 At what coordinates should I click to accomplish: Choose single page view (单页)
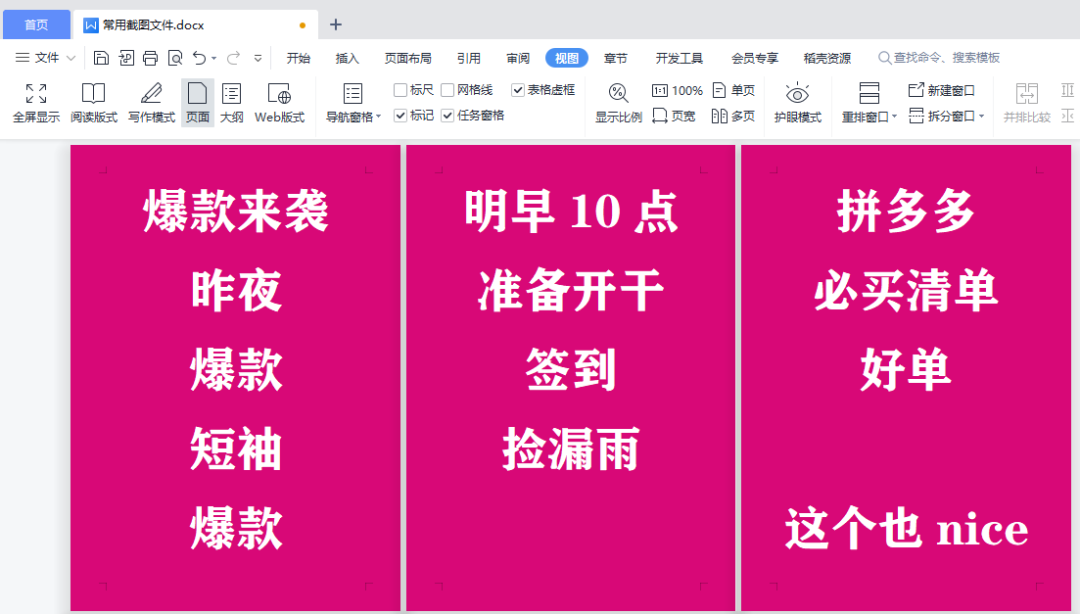click(x=734, y=90)
